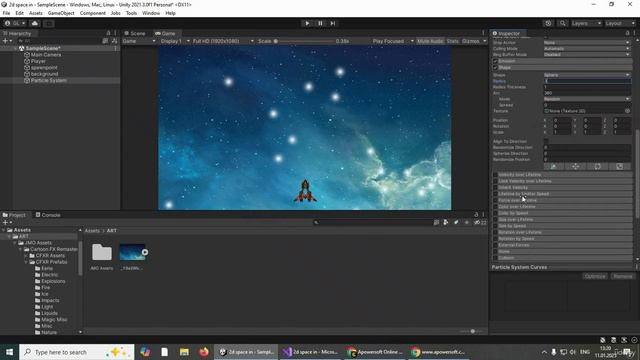Image resolution: width=640 pixels, height=360 pixels.
Task: Toggle the Stats button in Game view
Action: click(x=452, y=41)
